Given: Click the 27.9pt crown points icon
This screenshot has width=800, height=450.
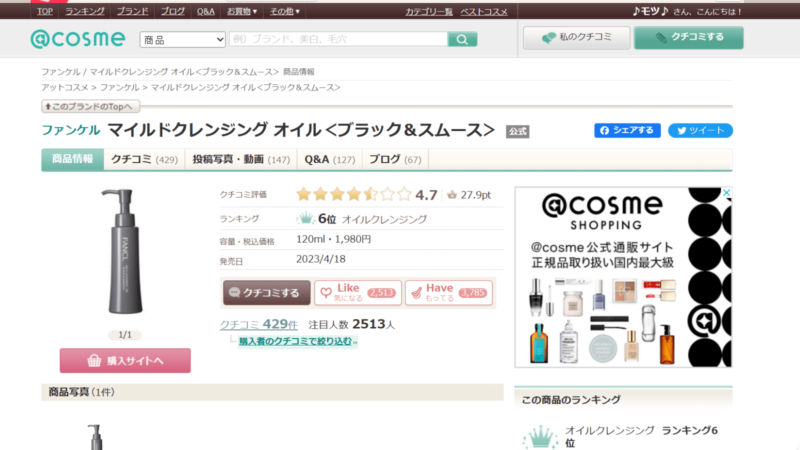Looking at the screenshot, I should [x=452, y=194].
